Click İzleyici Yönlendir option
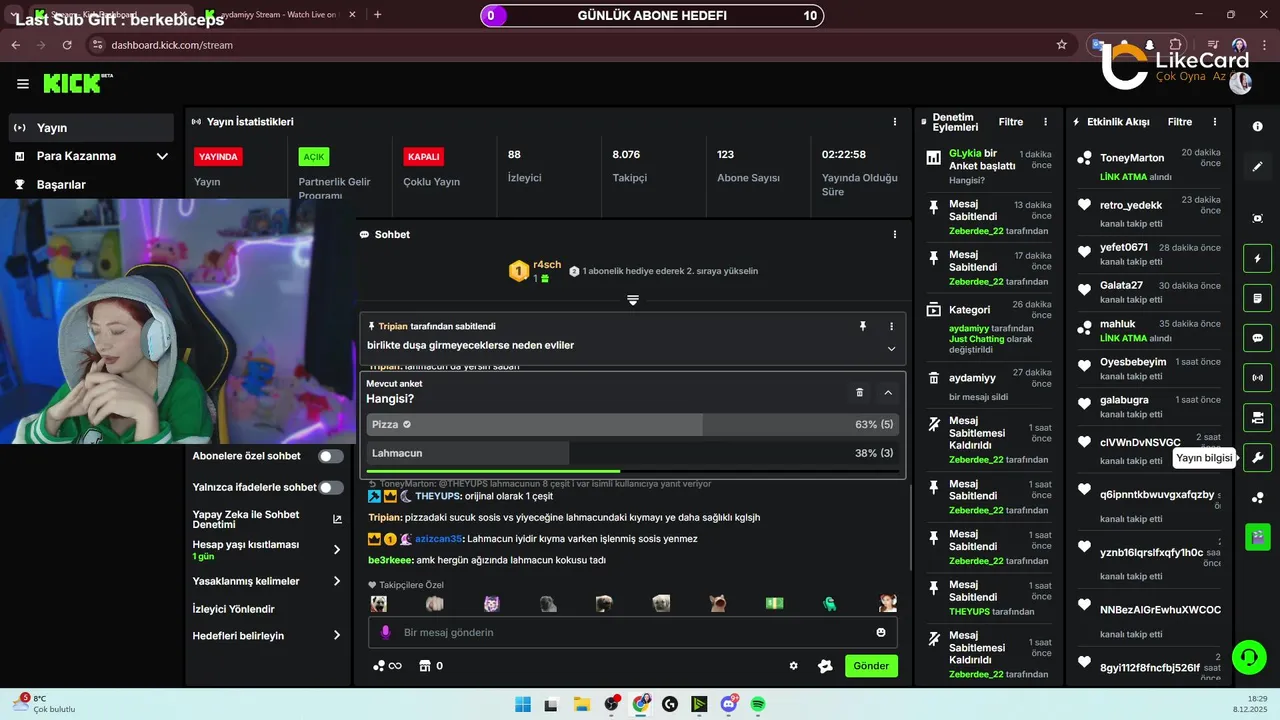Image resolution: width=1280 pixels, height=720 pixels. click(233, 609)
